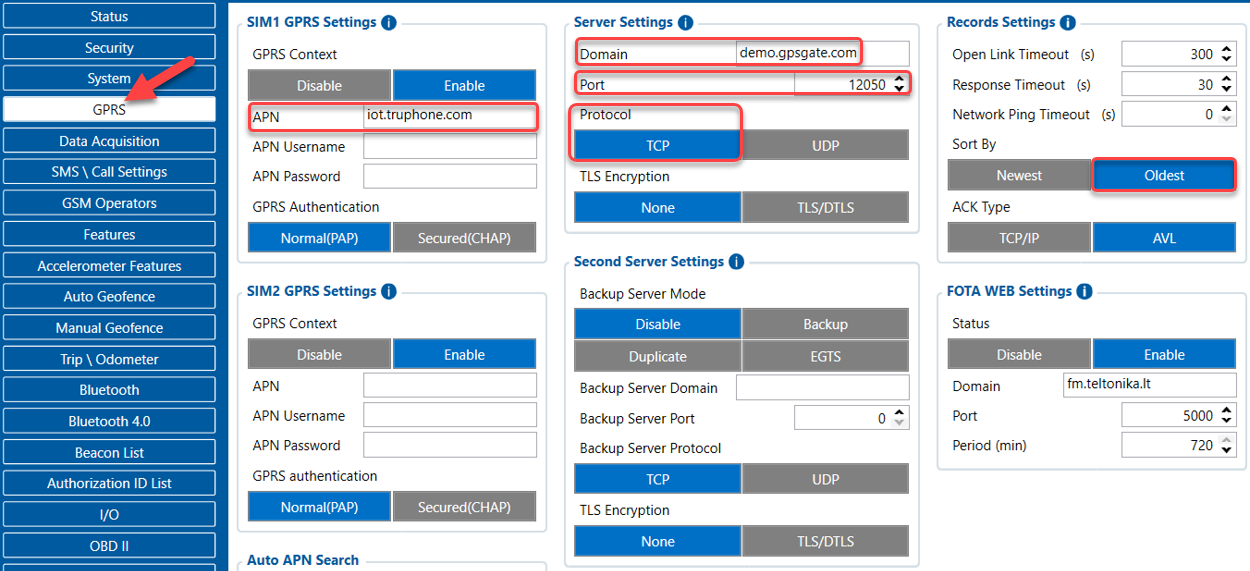Screen dimensions: 1250x571
Task: Select UDP protocol in Server Settings
Action: coord(825,145)
